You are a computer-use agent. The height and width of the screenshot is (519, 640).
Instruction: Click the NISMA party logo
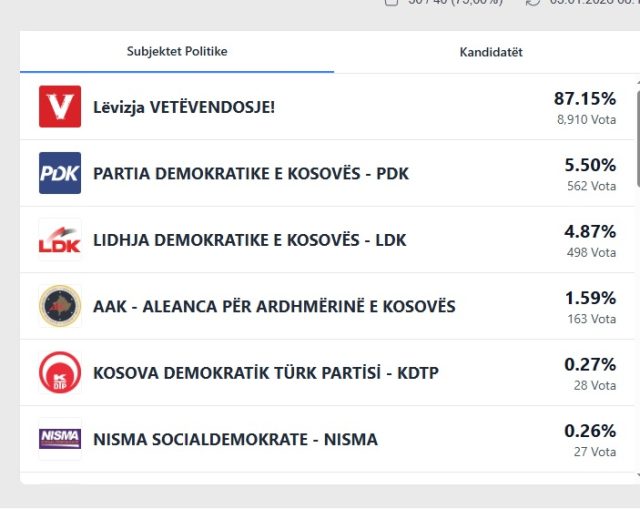coord(60,439)
